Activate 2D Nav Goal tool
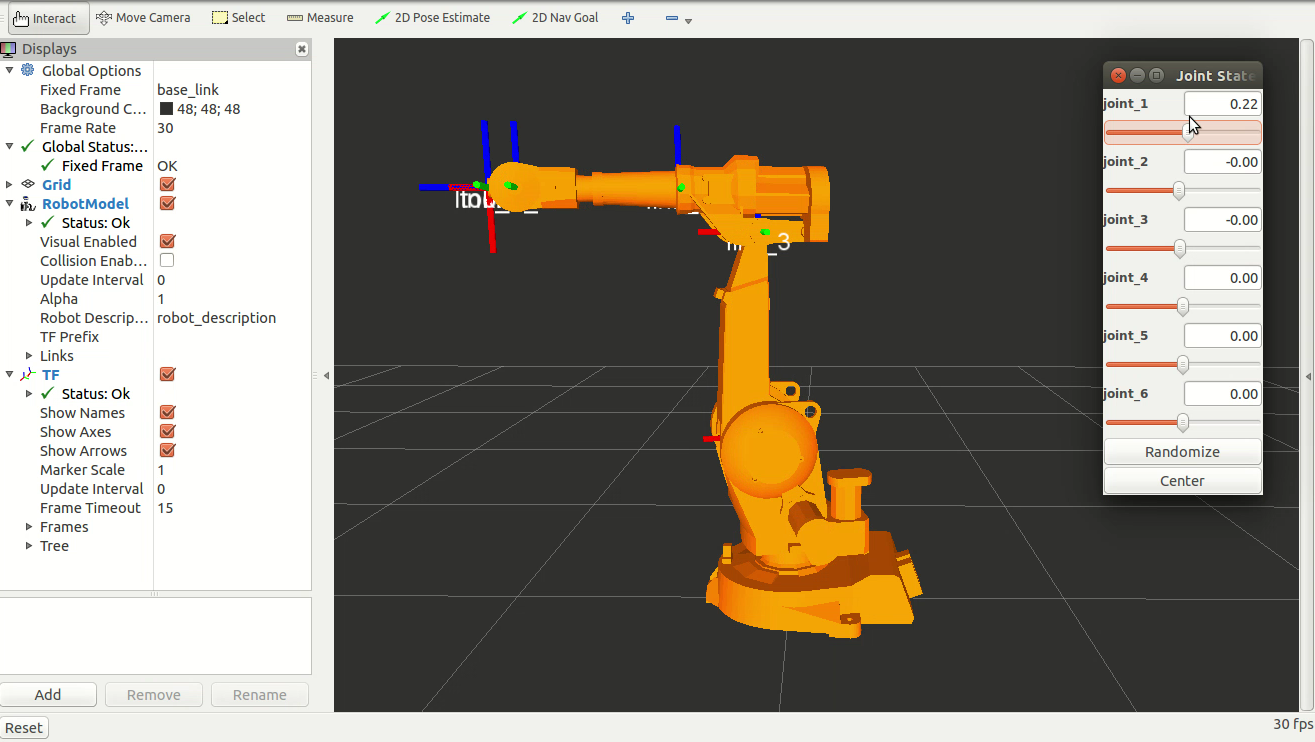This screenshot has width=1315, height=742. click(555, 18)
